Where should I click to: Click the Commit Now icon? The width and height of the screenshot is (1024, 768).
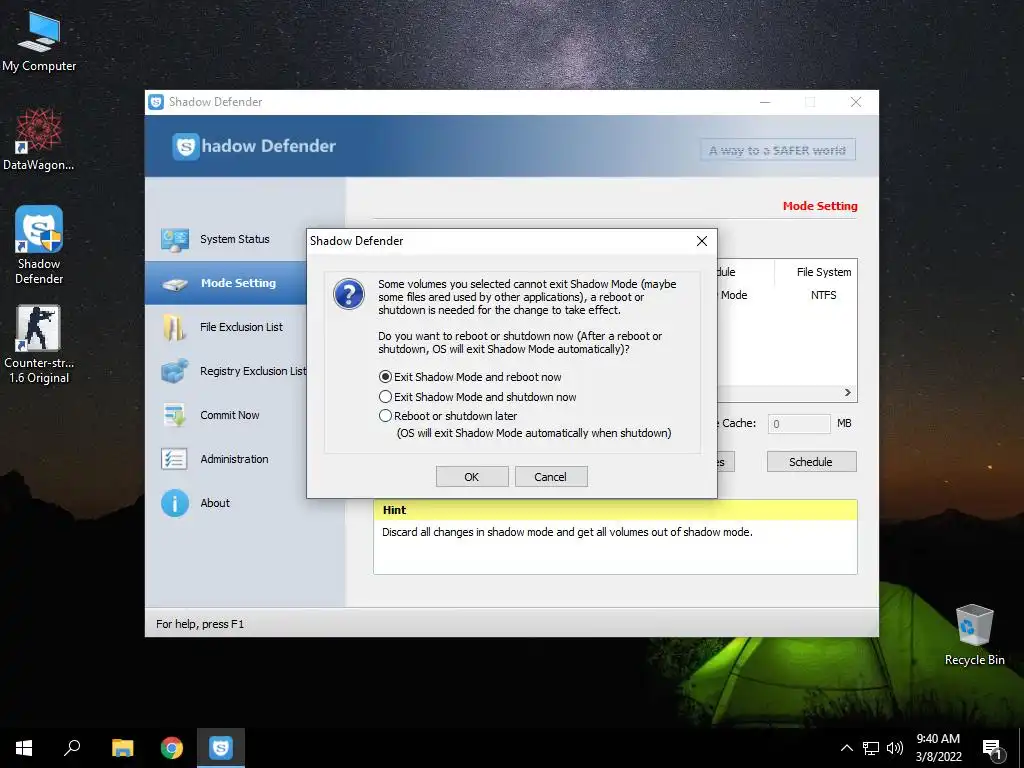click(x=174, y=415)
